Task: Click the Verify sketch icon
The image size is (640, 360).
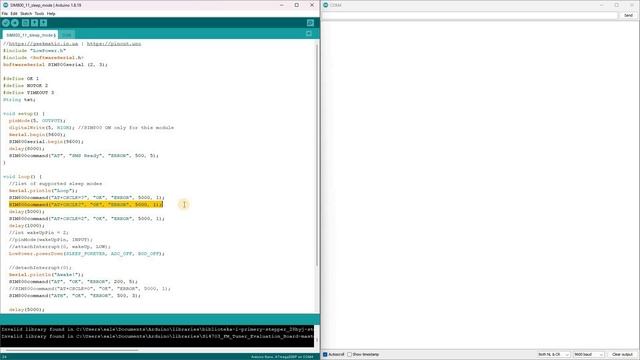Action: [6, 23]
